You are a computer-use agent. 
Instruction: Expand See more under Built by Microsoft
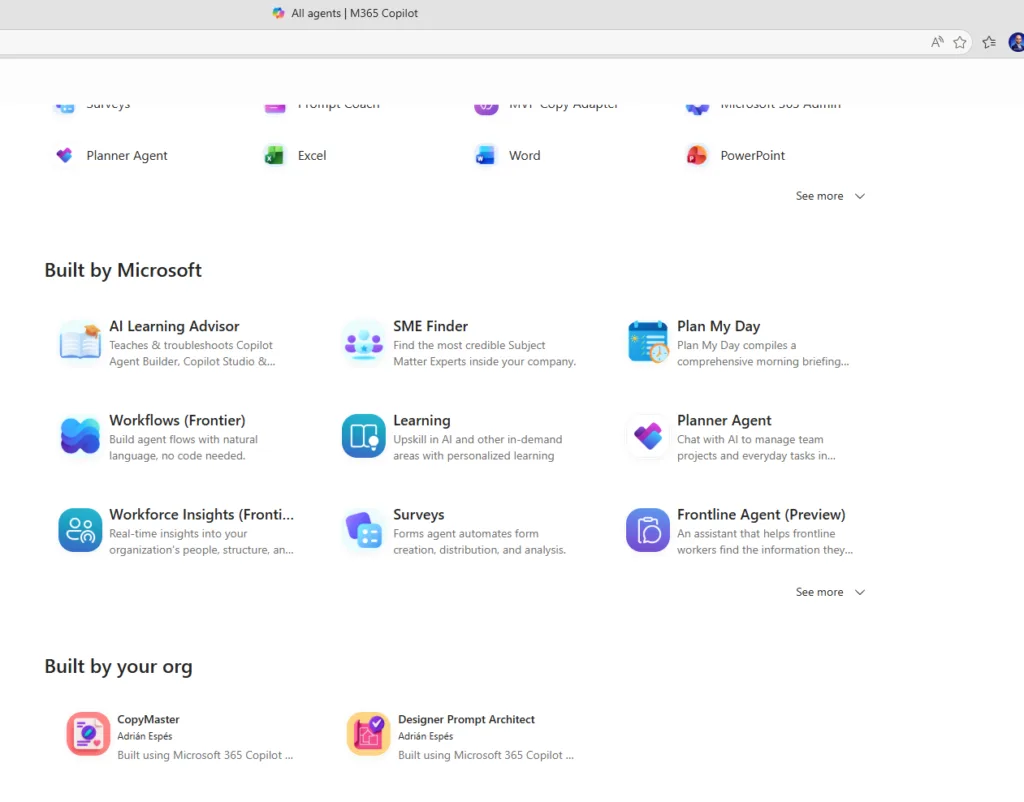(830, 592)
